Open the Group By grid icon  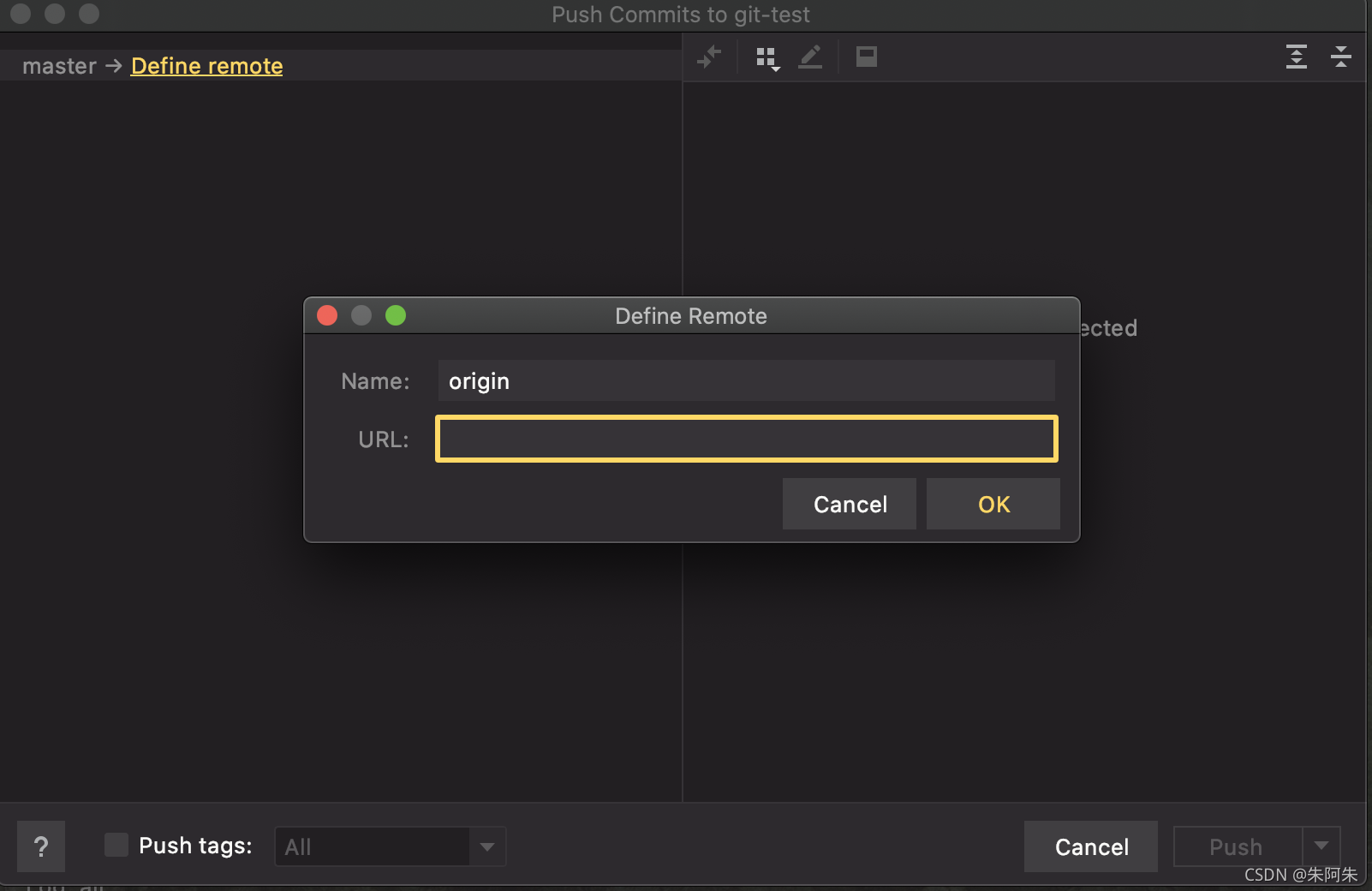[x=767, y=58]
